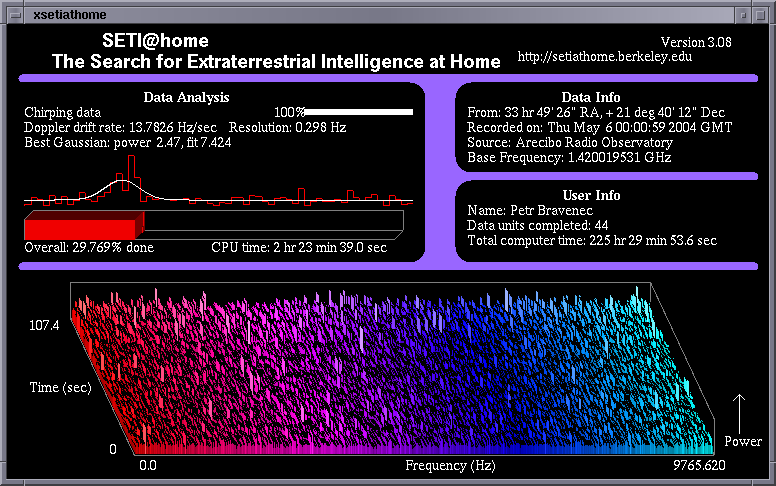Click the Resolution 0.298 Hz text

tap(287, 127)
